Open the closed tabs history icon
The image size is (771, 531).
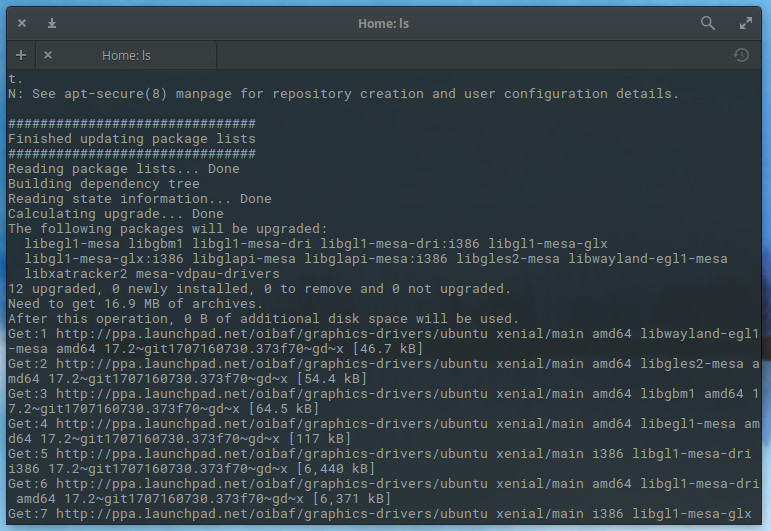pyautogui.click(x=741, y=55)
